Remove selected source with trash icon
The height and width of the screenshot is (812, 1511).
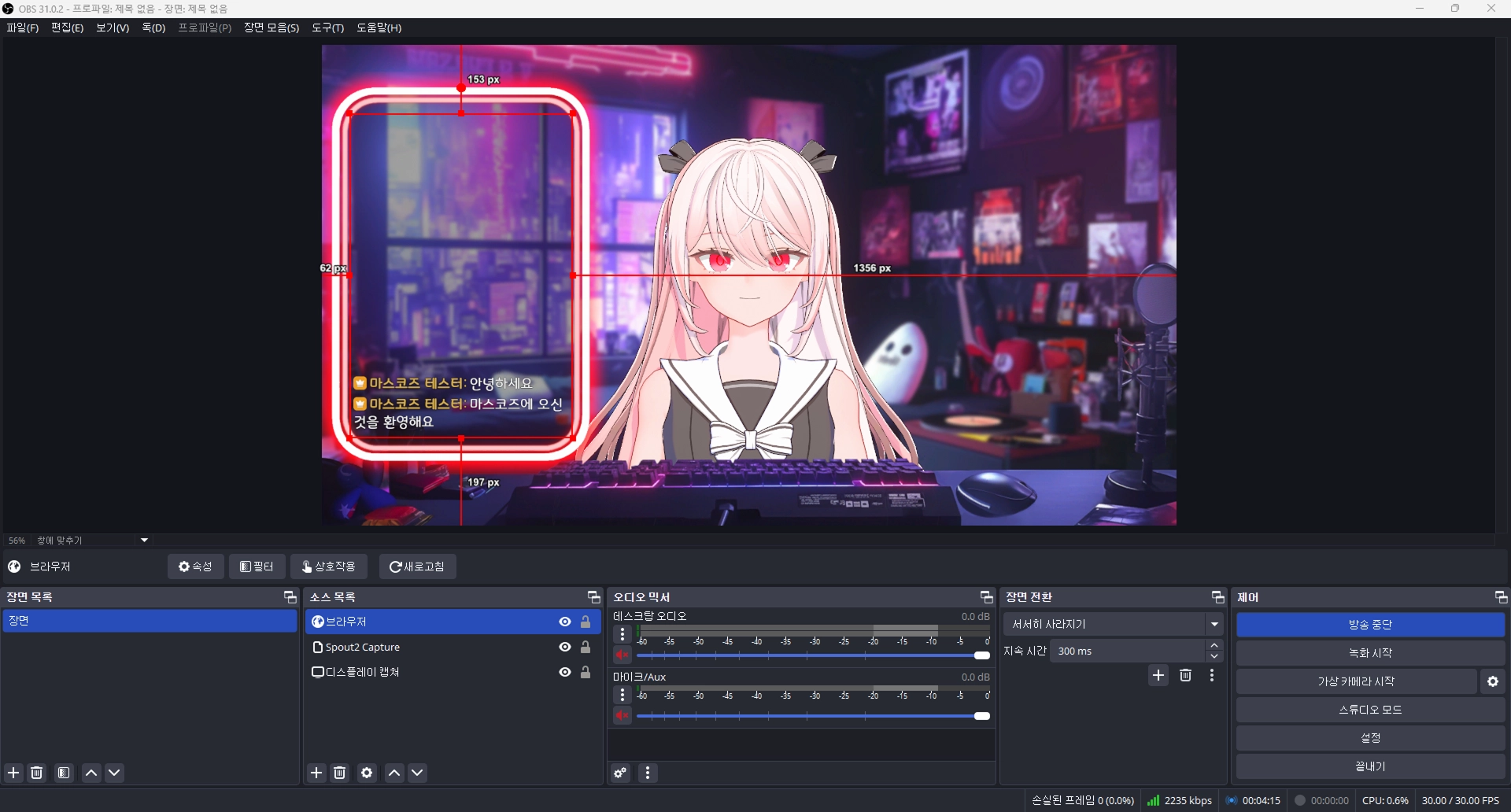pyautogui.click(x=340, y=773)
